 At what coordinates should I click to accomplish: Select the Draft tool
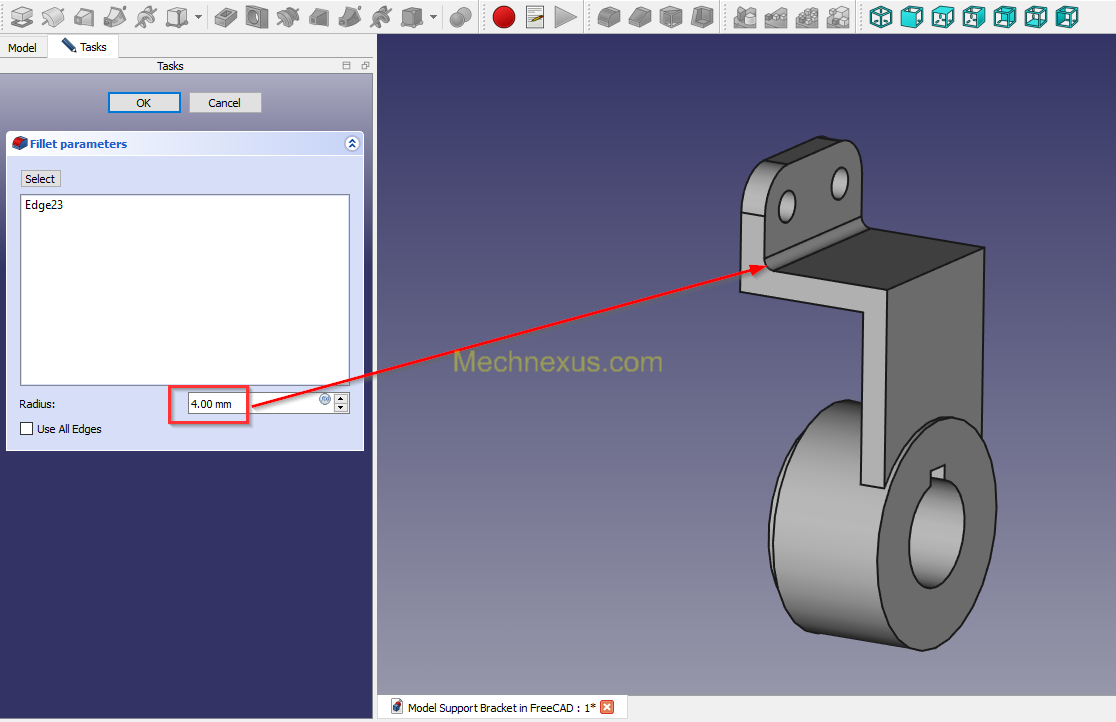click(671, 16)
